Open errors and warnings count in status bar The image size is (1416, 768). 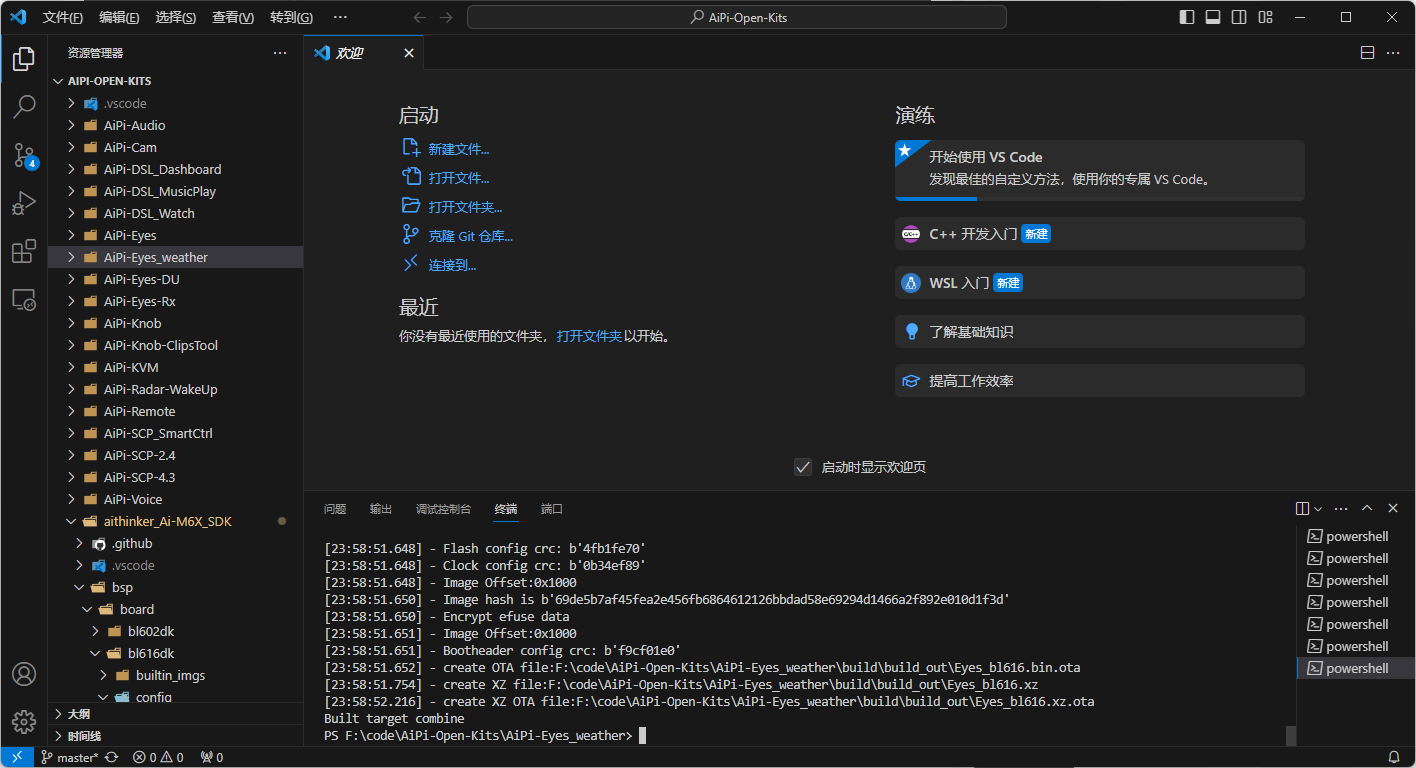(x=158, y=757)
